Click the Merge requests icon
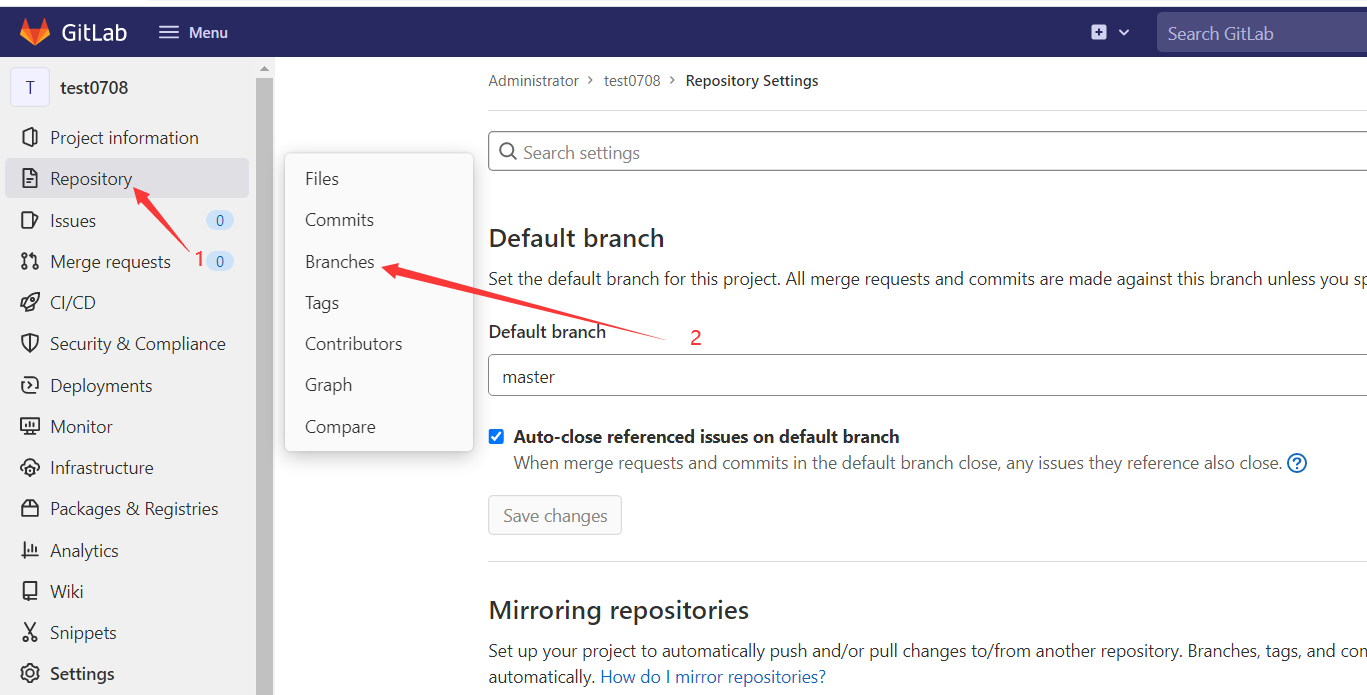Image resolution: width=1367 pixels, height=695 pixels. click(x=30, y=261)
